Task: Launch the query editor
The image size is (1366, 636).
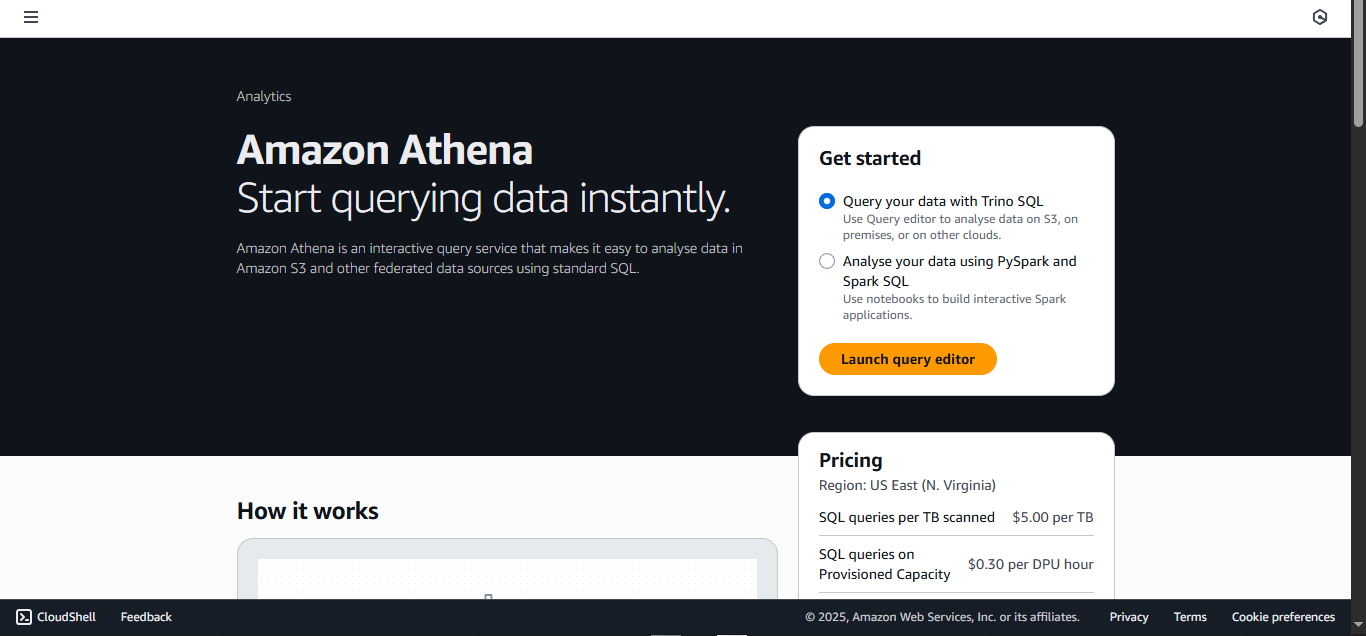Action: [x=908, y=359]
